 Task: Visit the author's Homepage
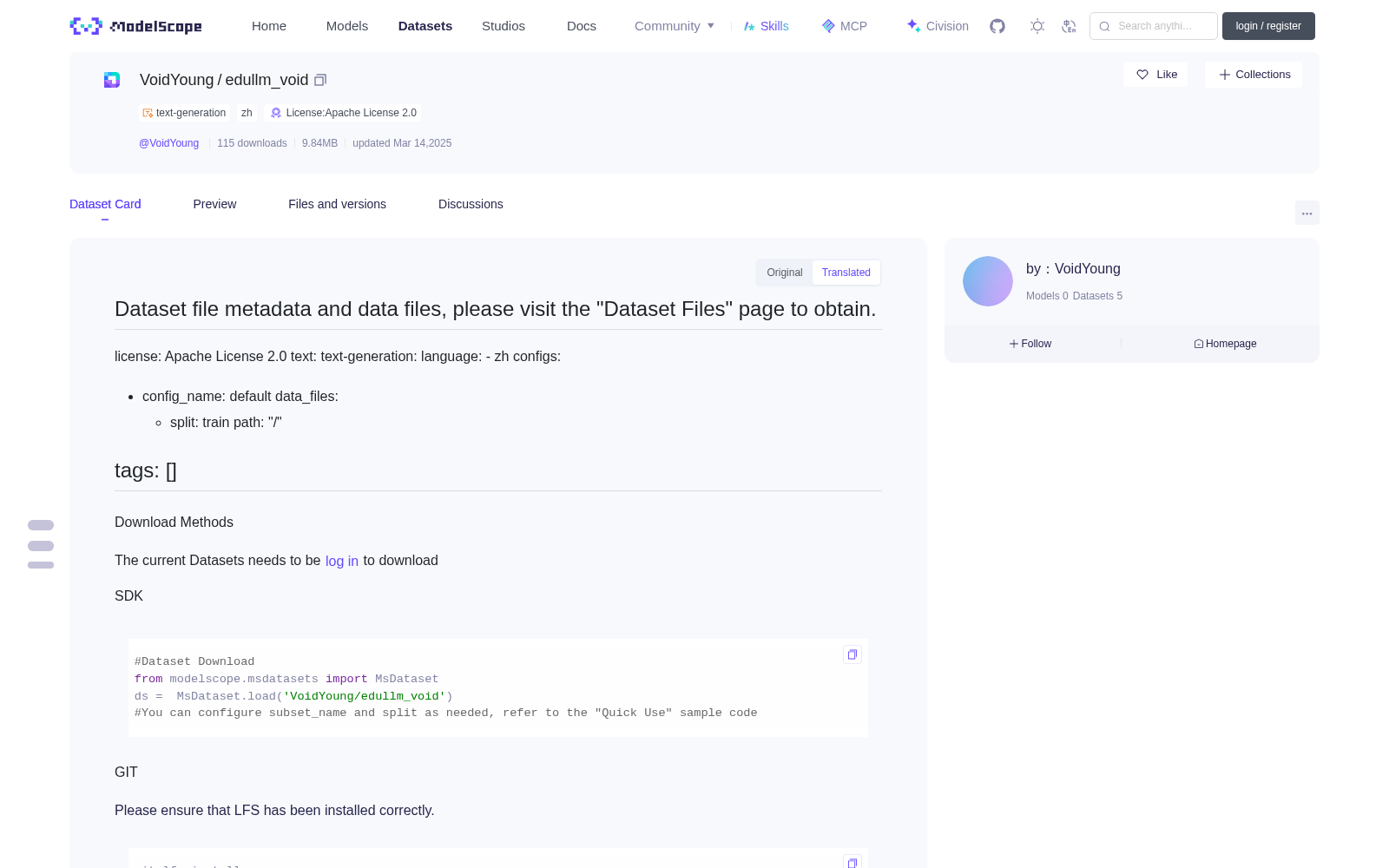coord(1225,344)
